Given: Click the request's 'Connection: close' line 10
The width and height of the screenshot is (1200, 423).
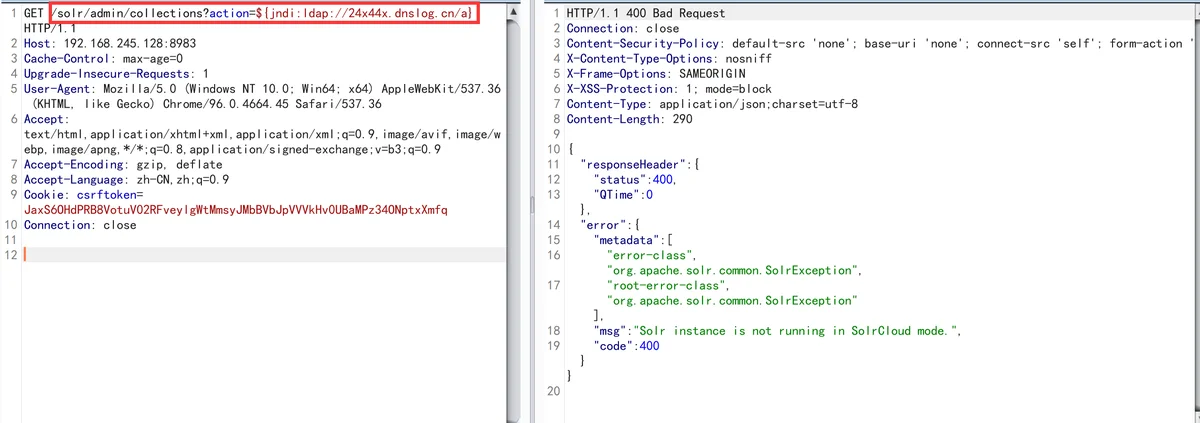Looking at the screenshot, I should [79, 225].
